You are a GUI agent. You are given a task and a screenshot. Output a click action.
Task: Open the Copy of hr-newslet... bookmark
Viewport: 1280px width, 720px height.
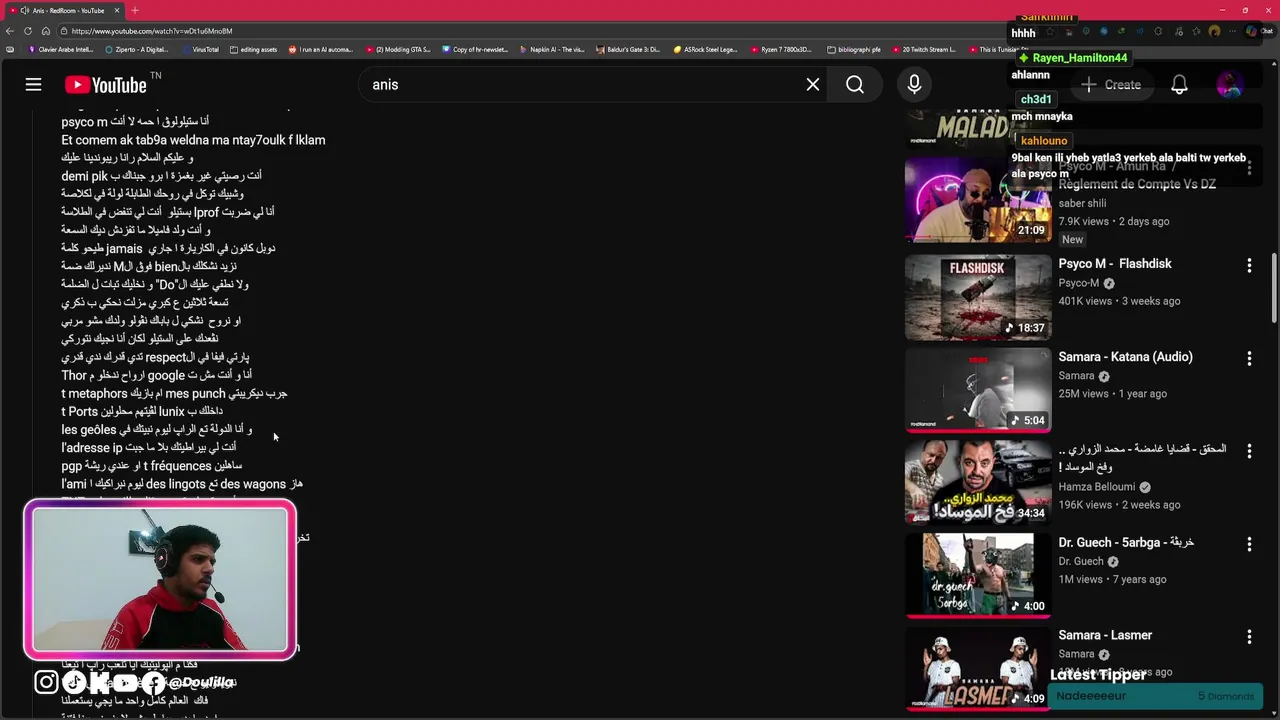(x=475, y=49)
